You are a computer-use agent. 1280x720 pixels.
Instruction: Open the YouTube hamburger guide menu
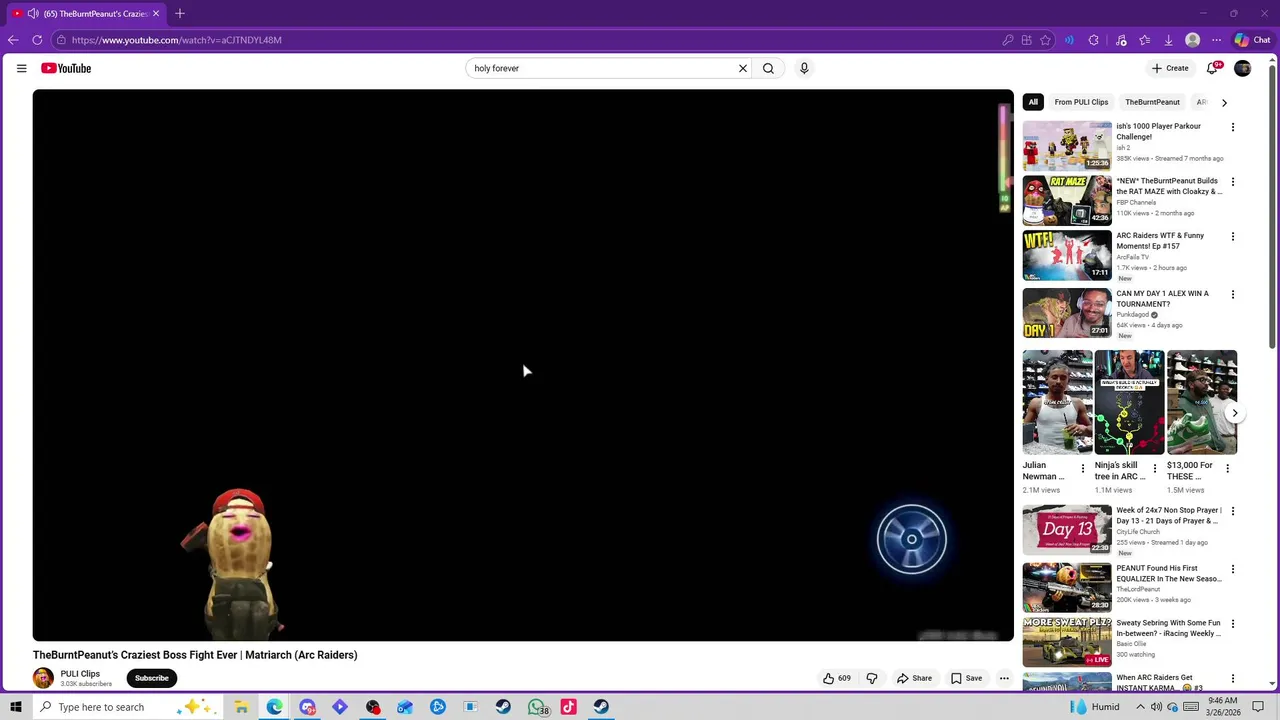[21, 68]
